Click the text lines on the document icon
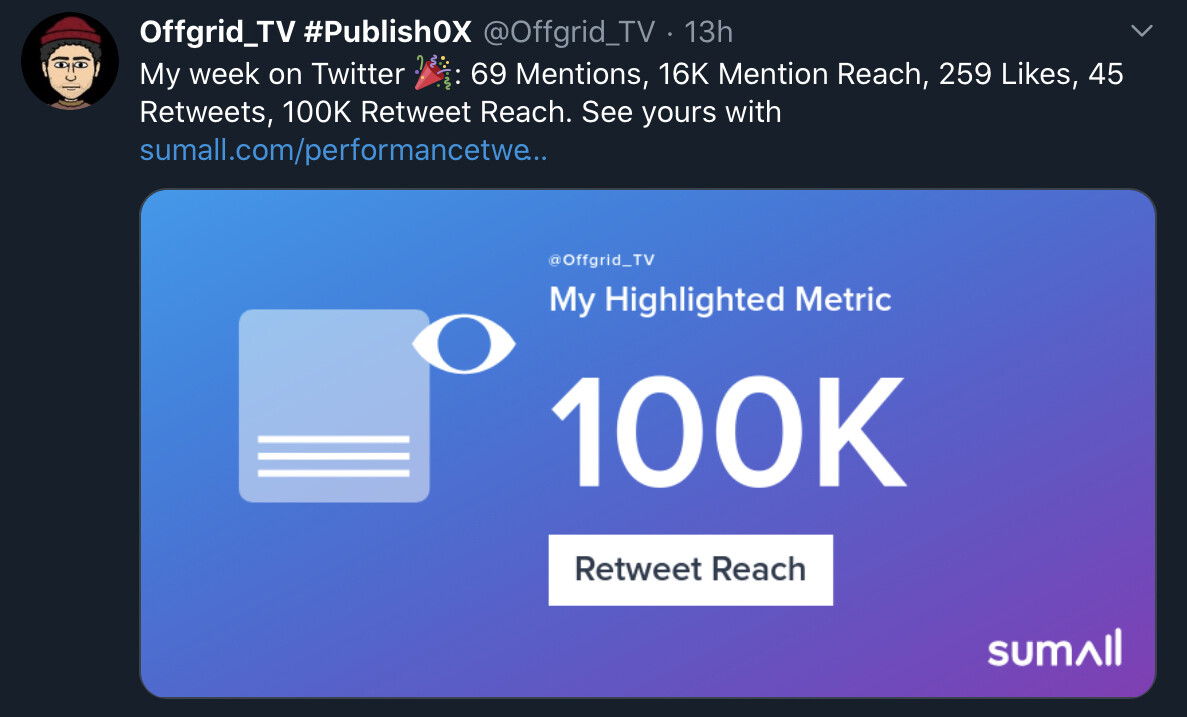The width and height of the screenshot is (1187, 717). pyautogui.click(x=334, y=456)
